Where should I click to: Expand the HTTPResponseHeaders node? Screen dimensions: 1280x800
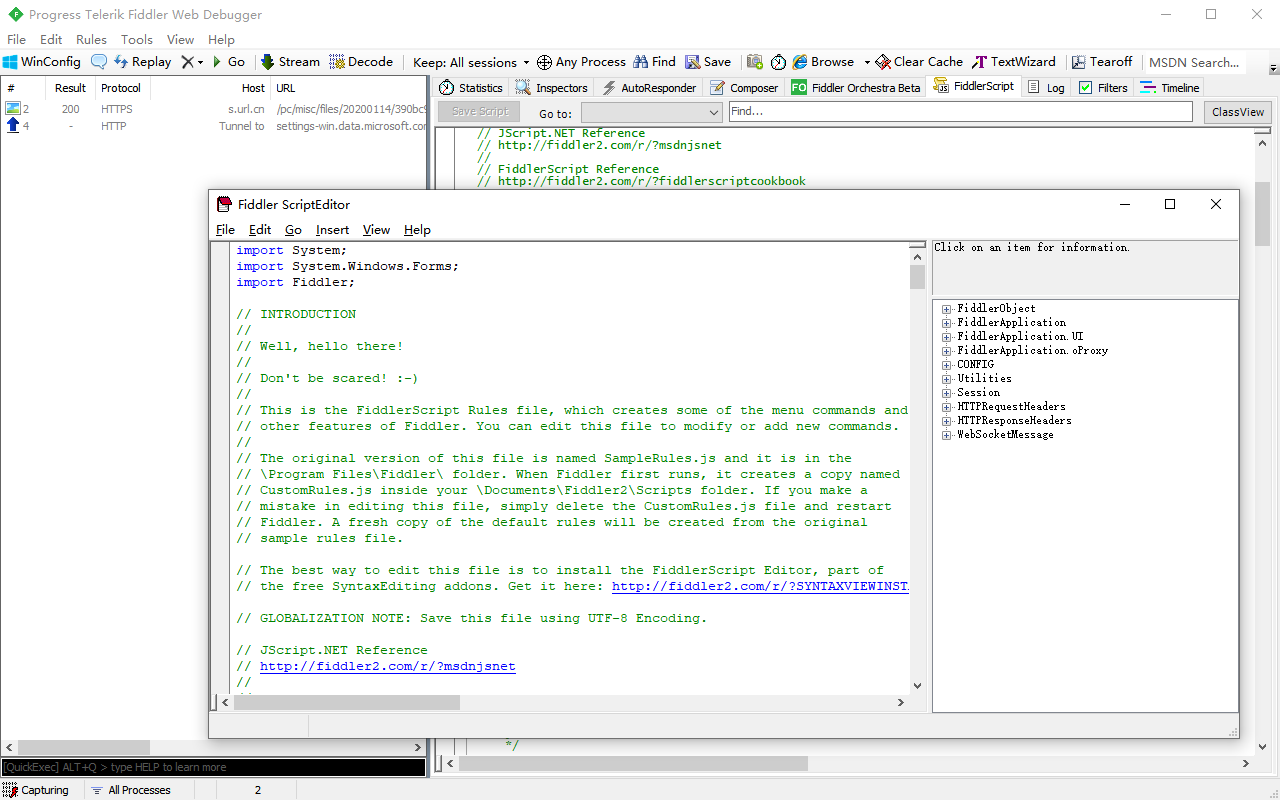(x=946, y=421)
